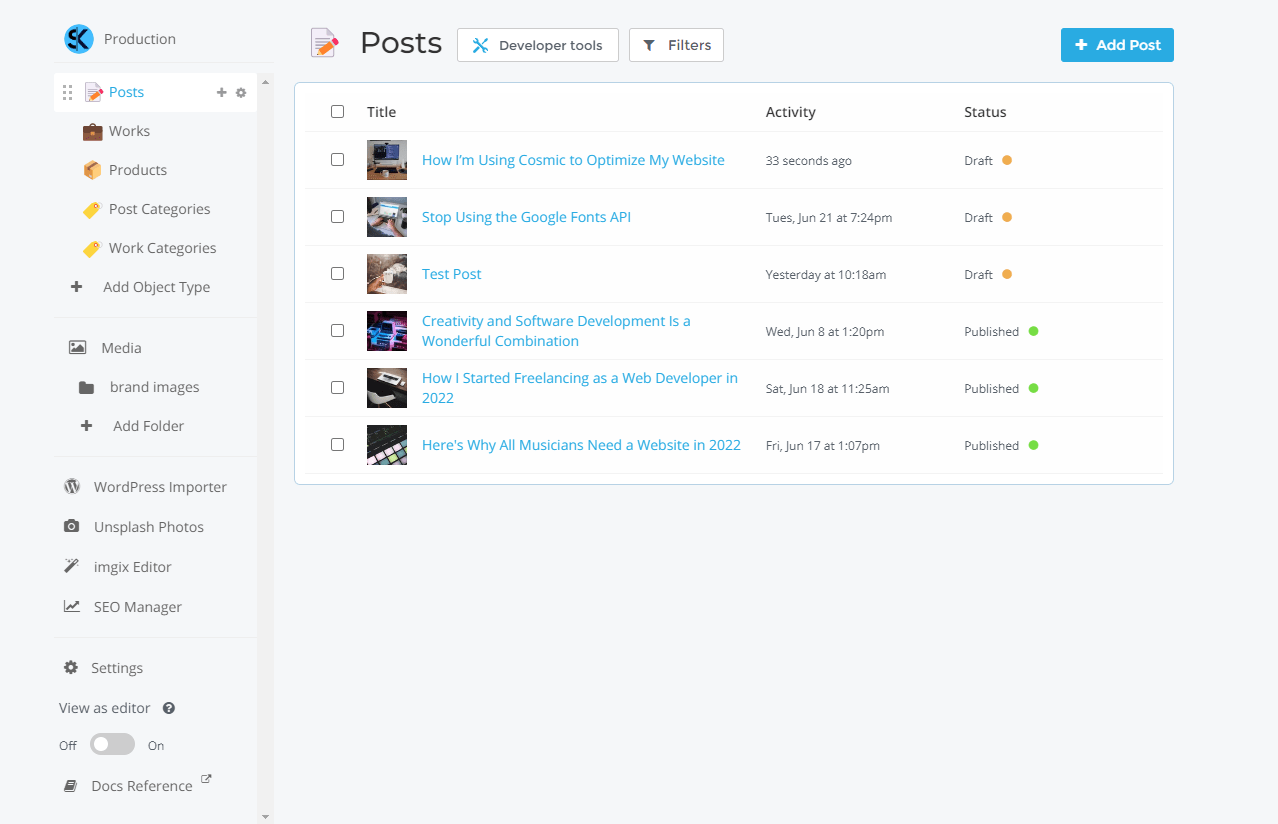The width and height of the screenshot is (1278, 824).
Task: Go to Work Categories in sidebar
Action: point(162,248)
